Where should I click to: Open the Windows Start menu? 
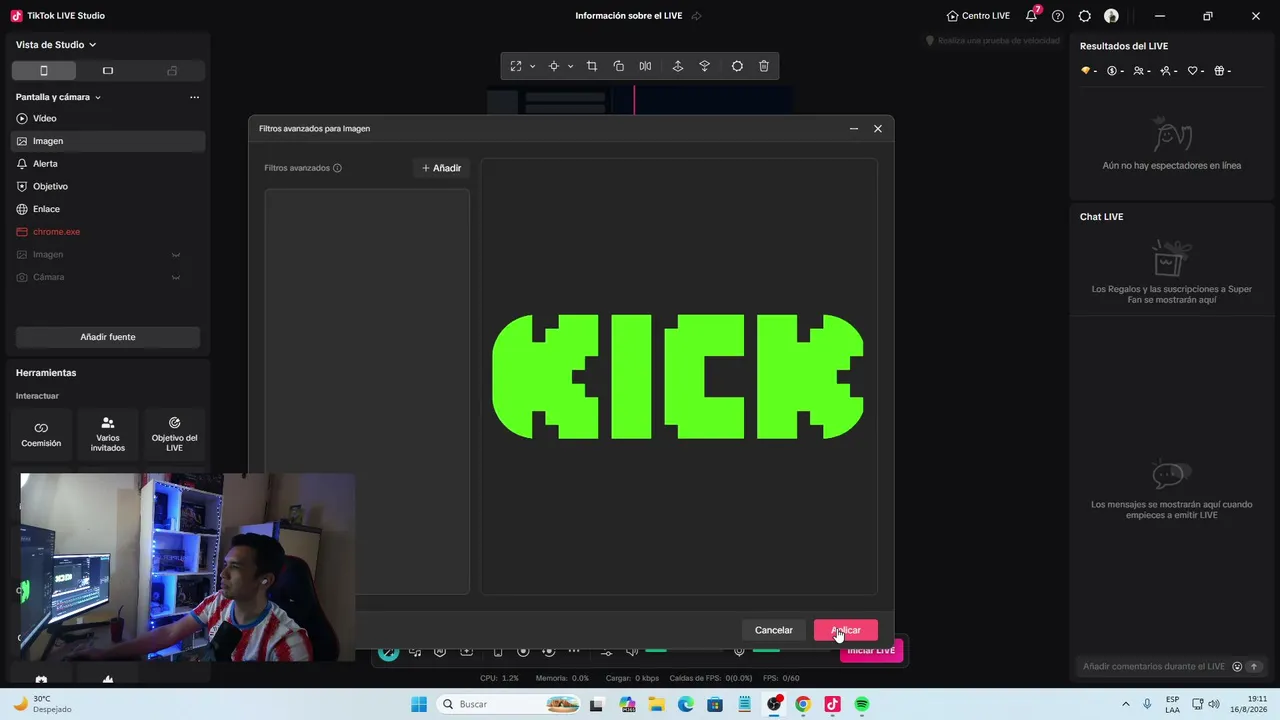tap(419, 705)
